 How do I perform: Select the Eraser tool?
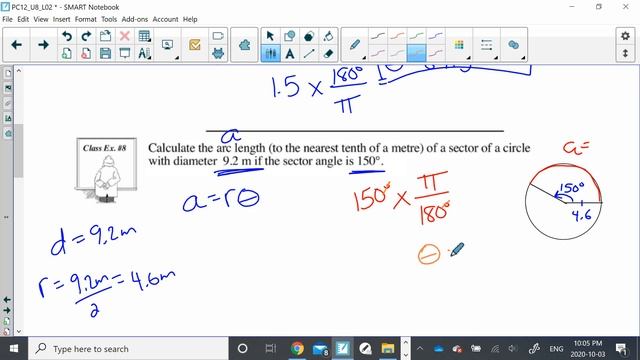328,53
